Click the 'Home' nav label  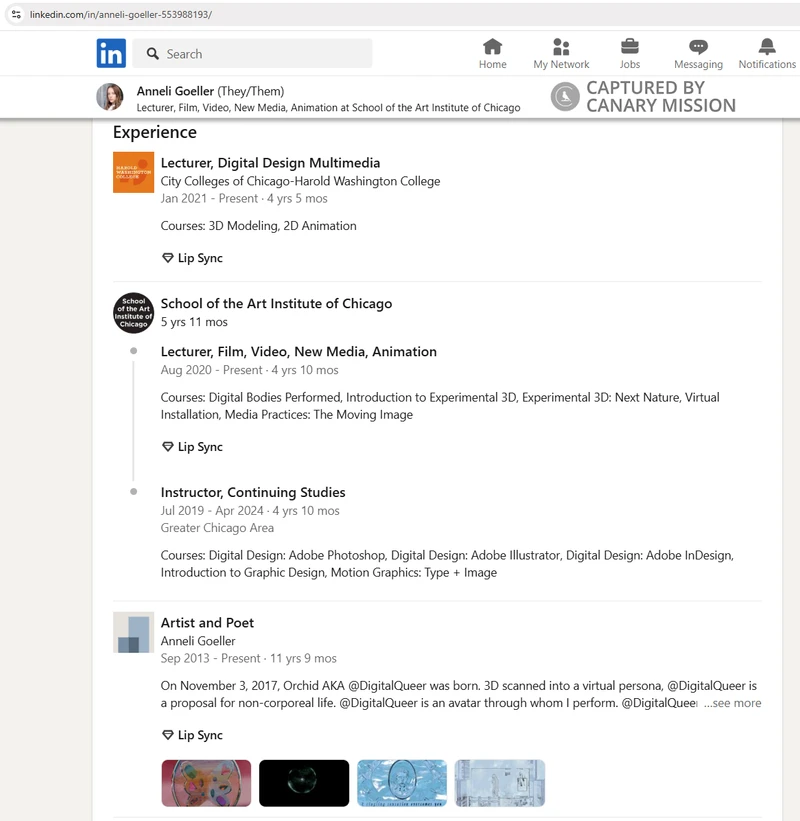point(493,64)
